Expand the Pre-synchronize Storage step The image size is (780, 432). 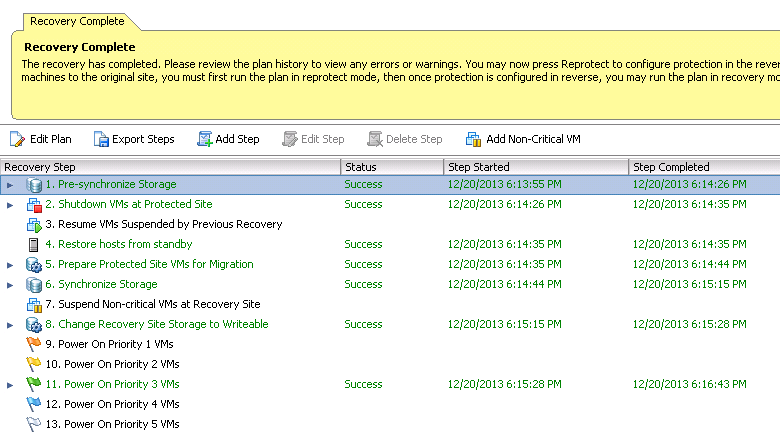[x=10, y=185]
